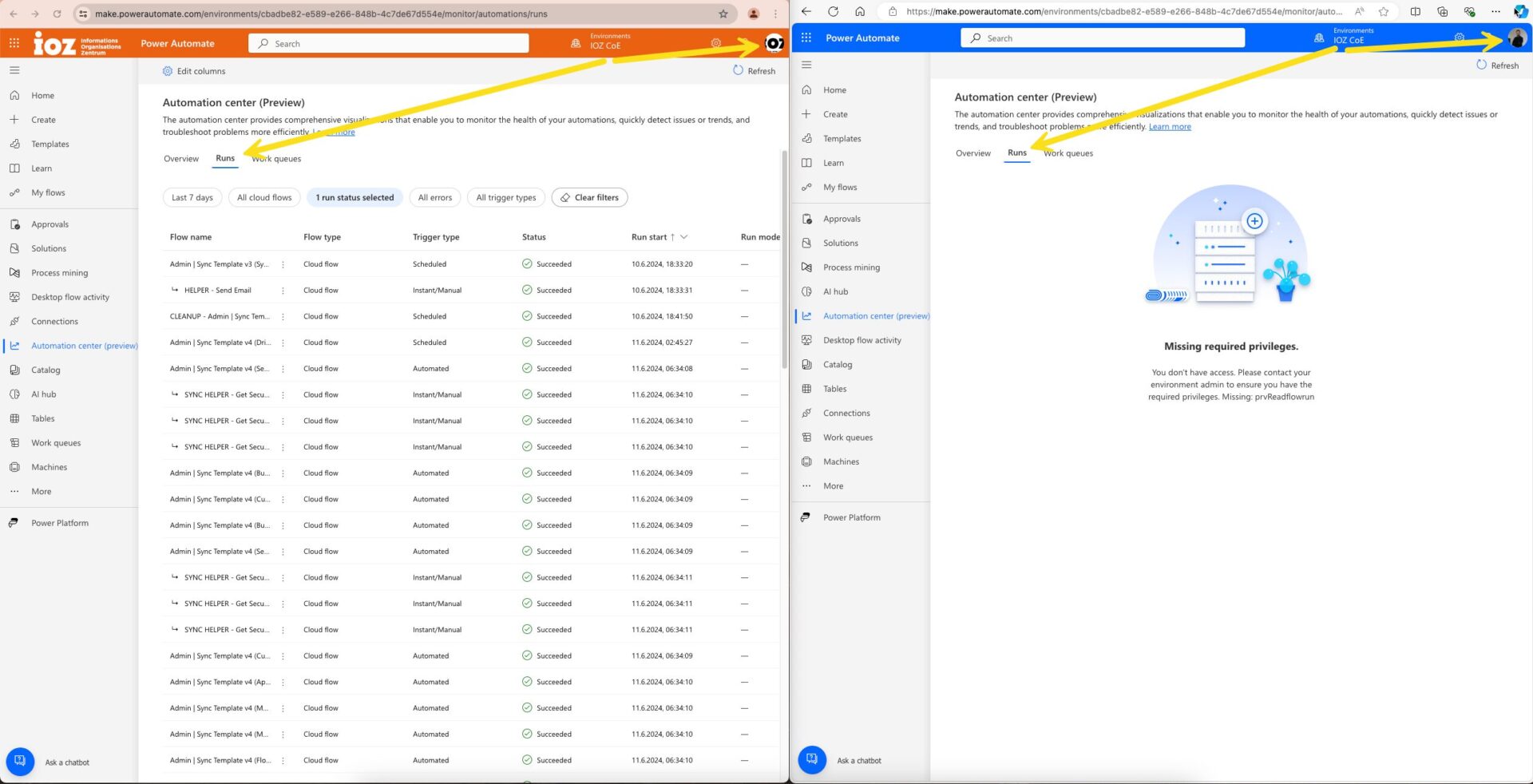Click Search box in right window header

tap(1103, 38)
